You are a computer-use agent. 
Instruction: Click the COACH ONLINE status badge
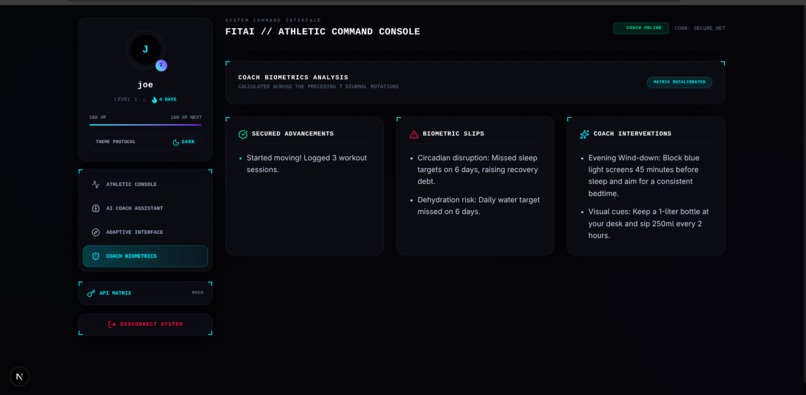pos(640,28)
